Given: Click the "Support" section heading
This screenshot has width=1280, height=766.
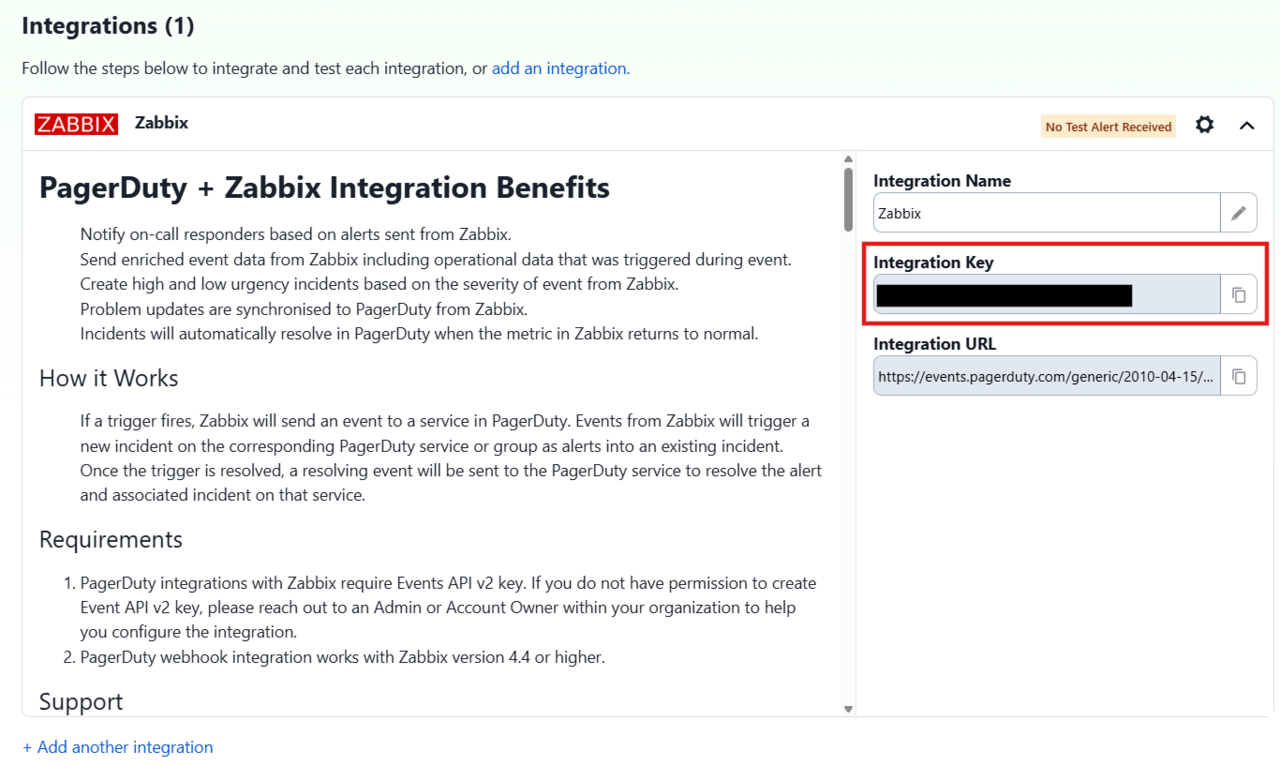Looking at the screenshot, I should [81, 702].
